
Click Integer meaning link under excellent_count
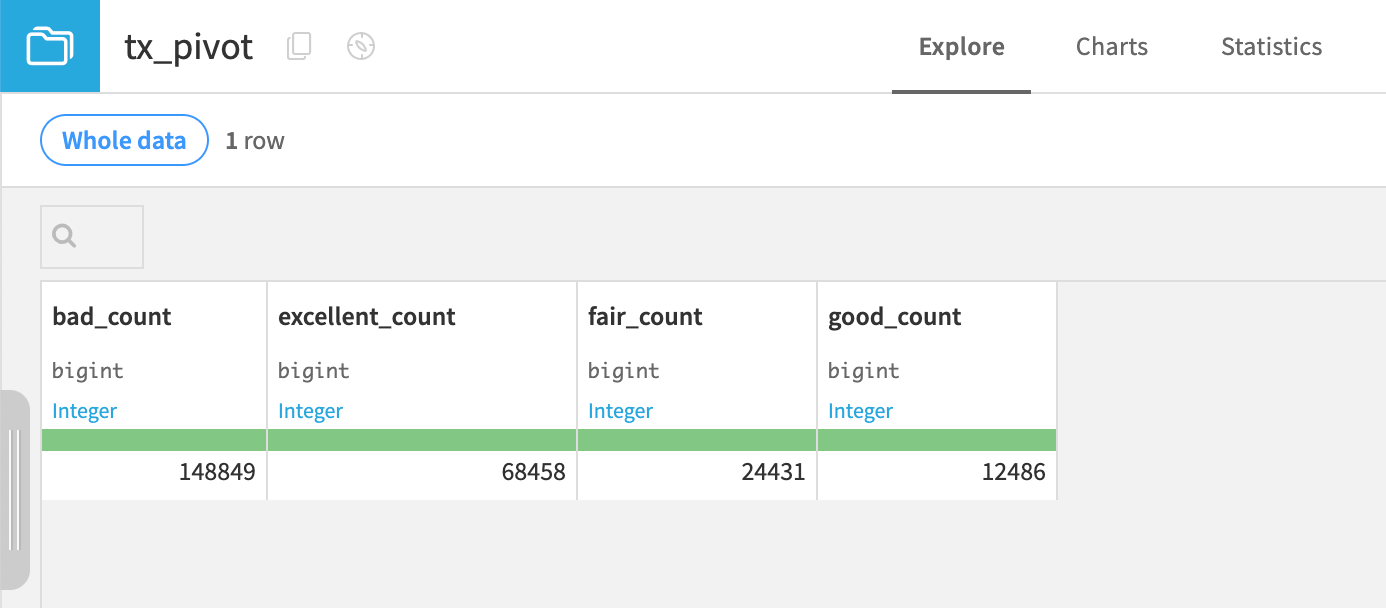pos(310,410)
